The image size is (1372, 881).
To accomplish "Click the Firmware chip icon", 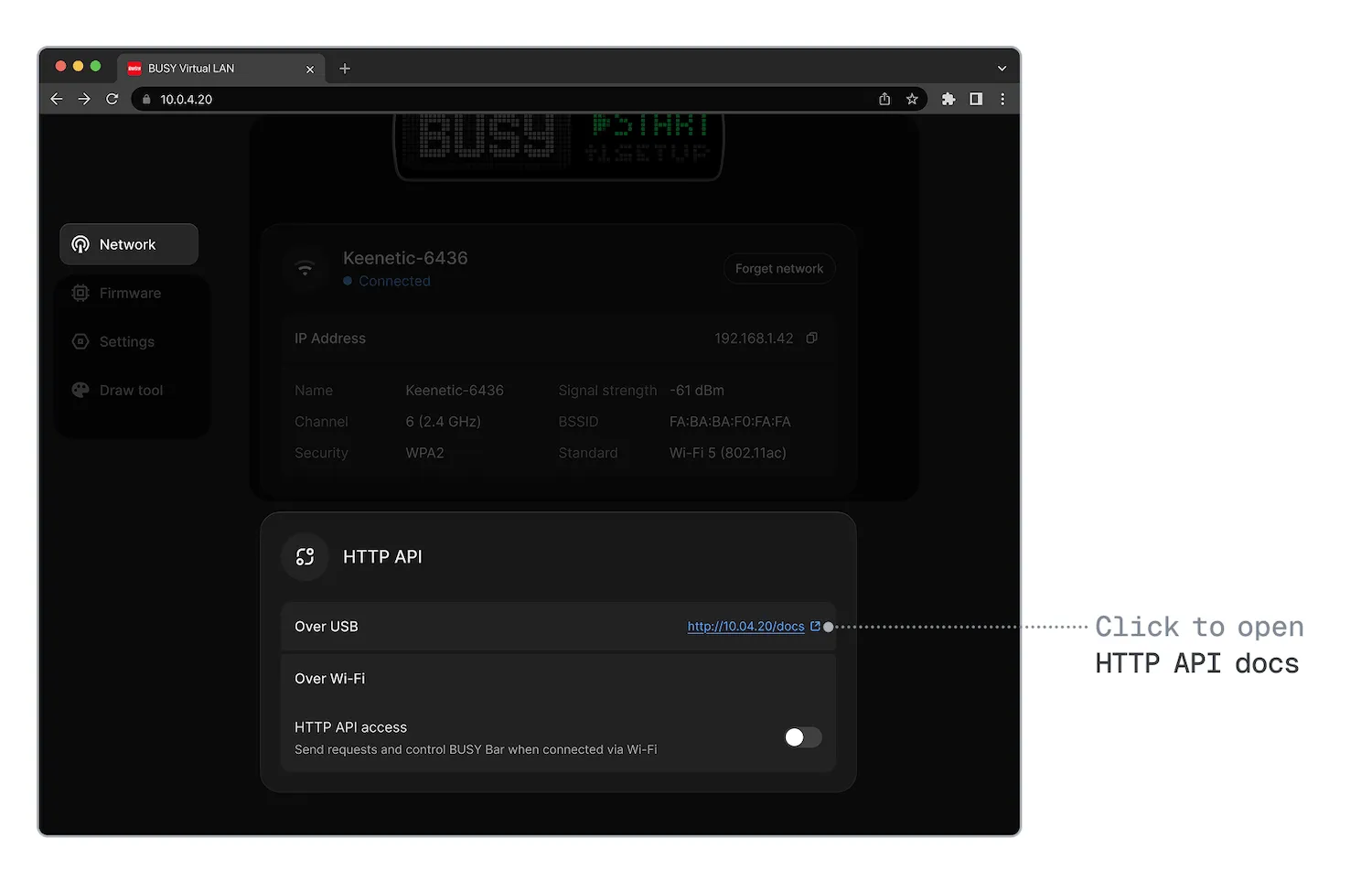I will [x=80, y=293].
